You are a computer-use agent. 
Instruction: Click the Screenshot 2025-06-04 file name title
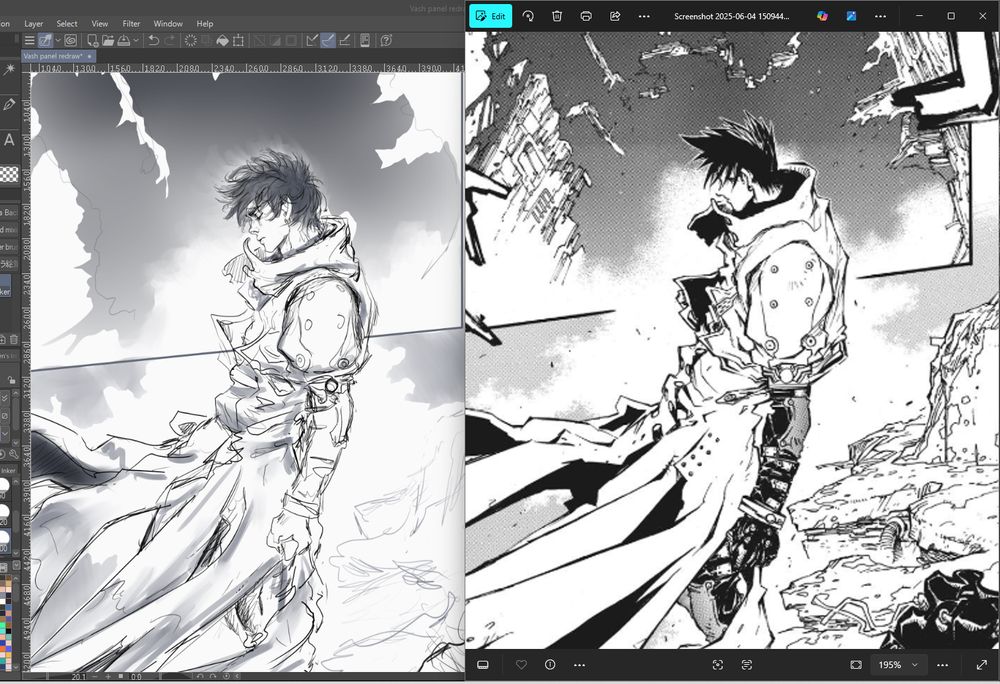tap(732, 16)
